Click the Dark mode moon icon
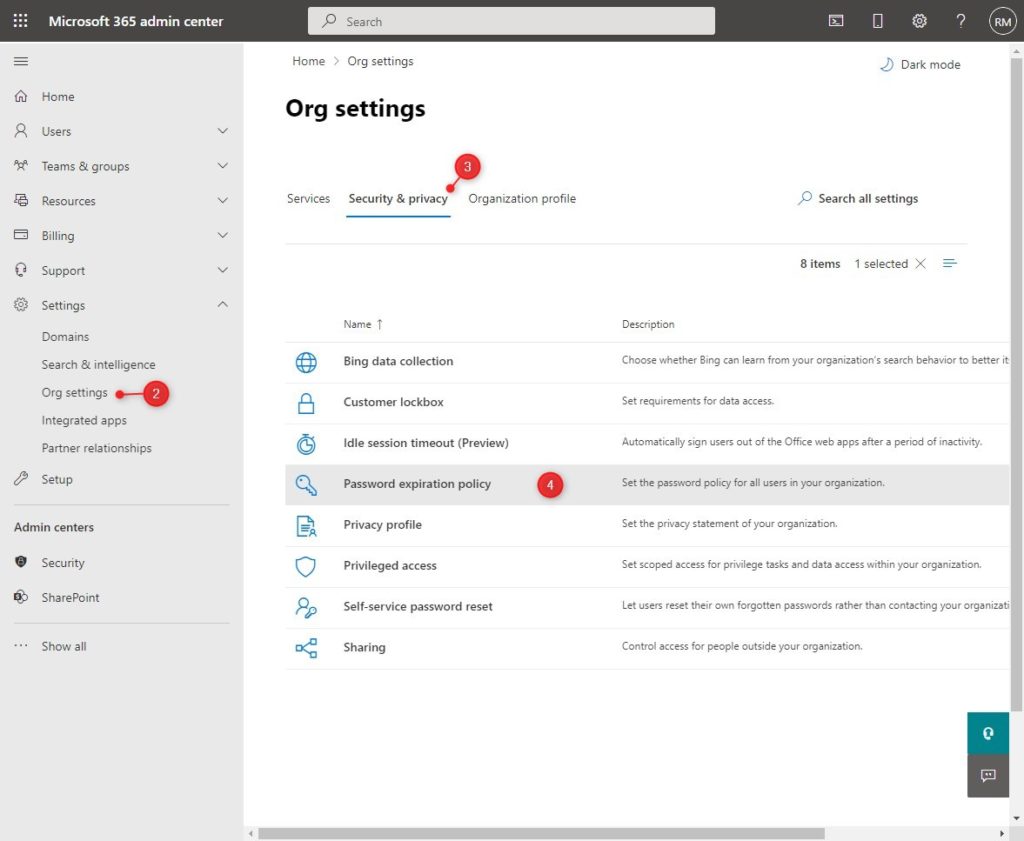1024x841 pixels. pos(886,64)
